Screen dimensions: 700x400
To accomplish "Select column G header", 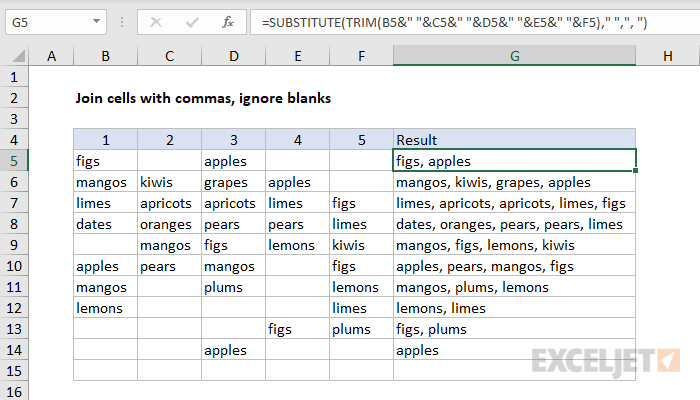I will 514,56.
